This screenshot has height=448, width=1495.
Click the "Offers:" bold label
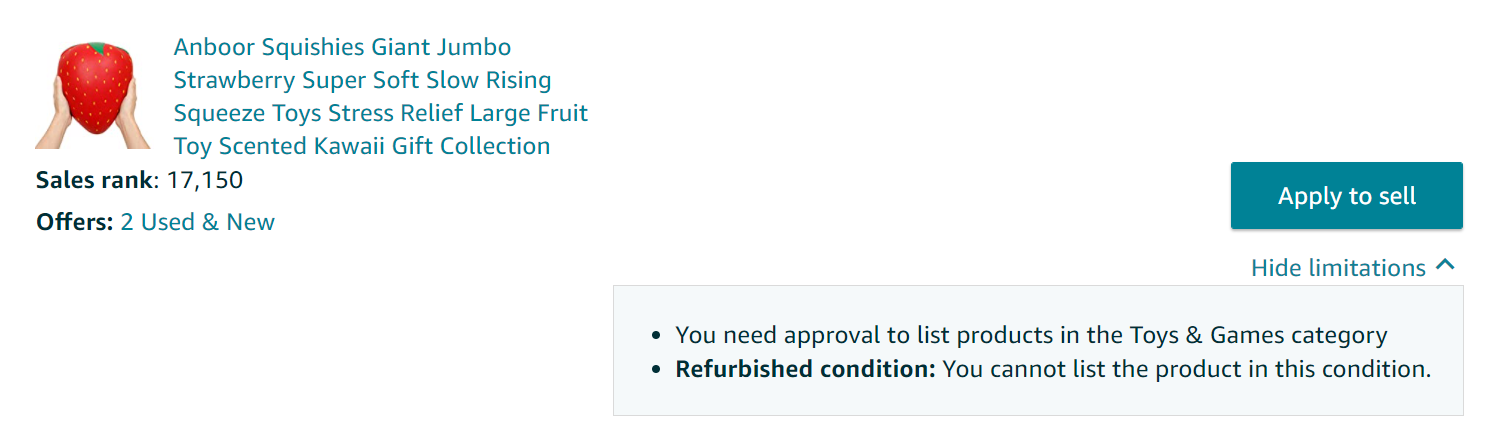[x=75, y=222]
